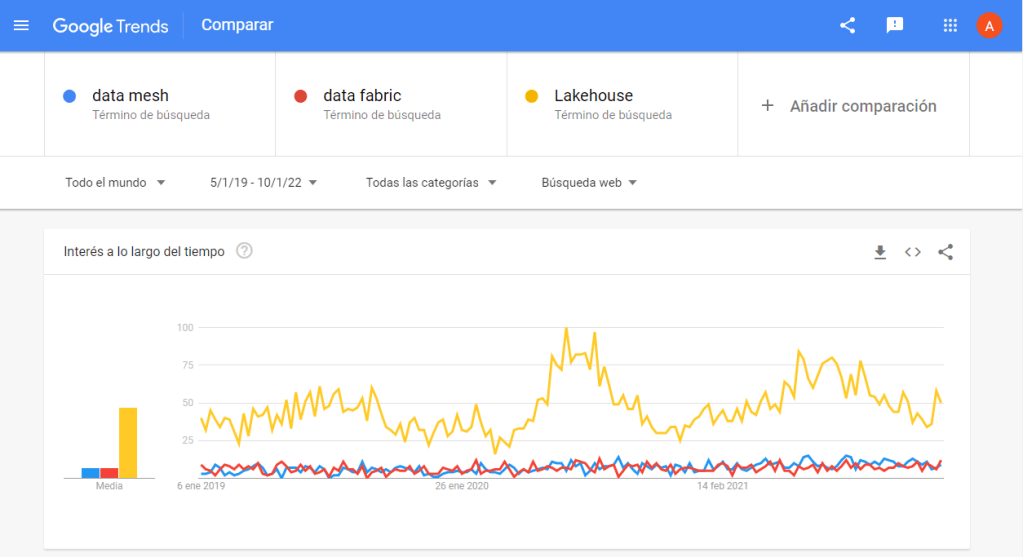Go to Google Trends home logo
This screenshot has height=557, width=1023.
(x=110, y=26)
